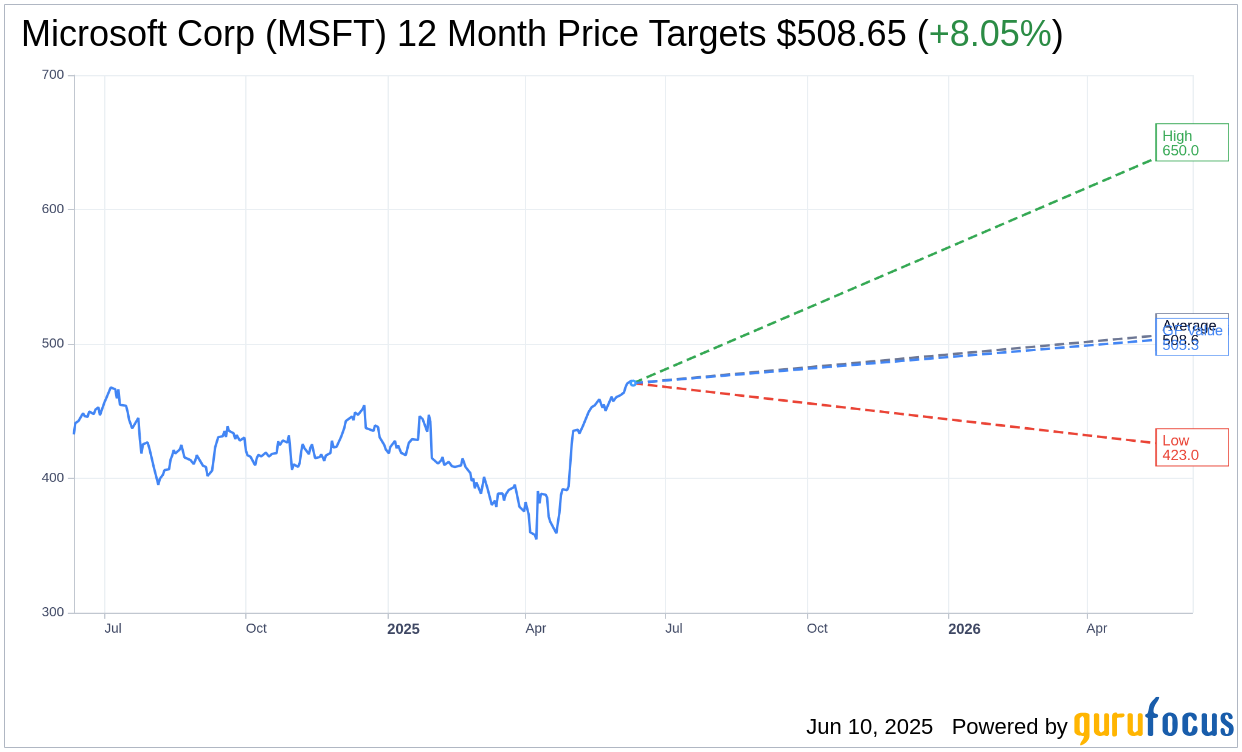The width and height of the screenshot is (1242, 752).
Task: Click the gurufocus logo
Action: tap(1153, 721)
